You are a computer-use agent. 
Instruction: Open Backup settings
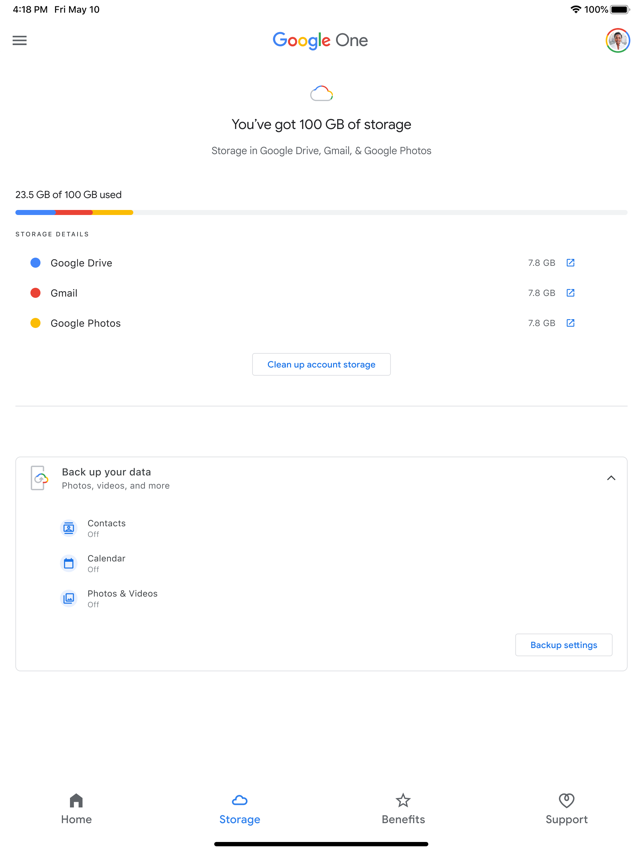(x=563, y=645)
